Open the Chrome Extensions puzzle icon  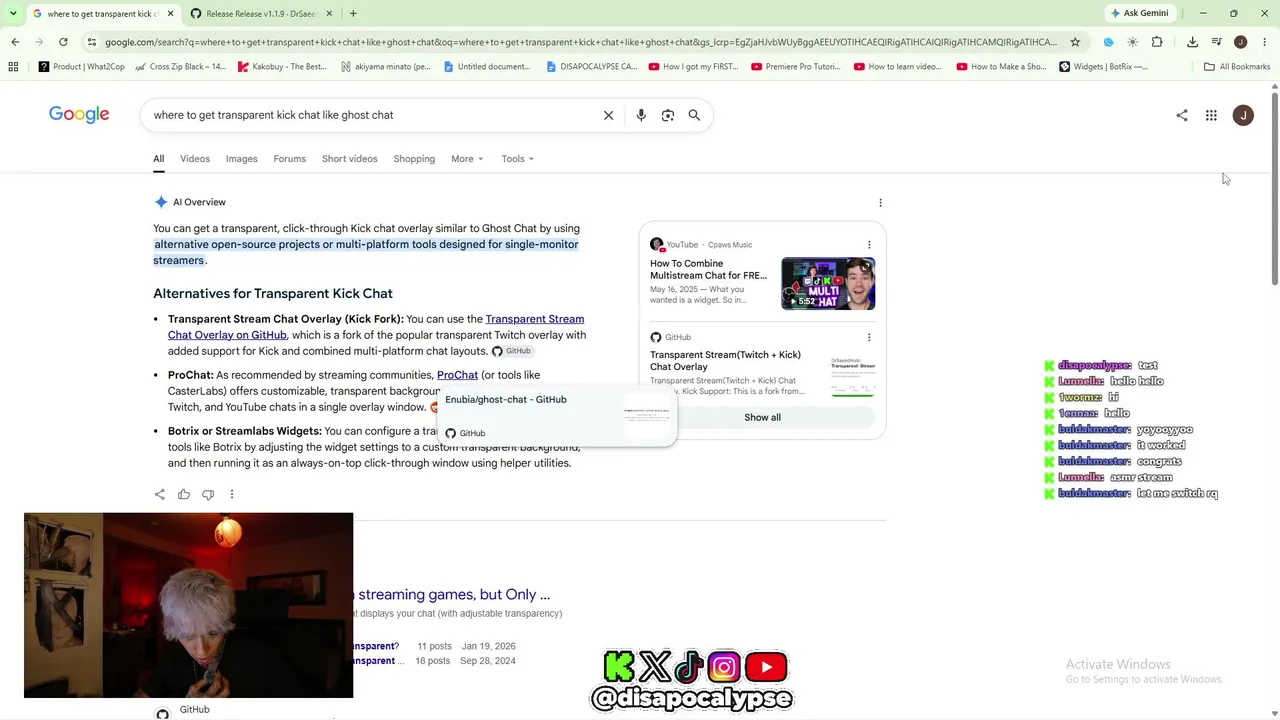1157,42
